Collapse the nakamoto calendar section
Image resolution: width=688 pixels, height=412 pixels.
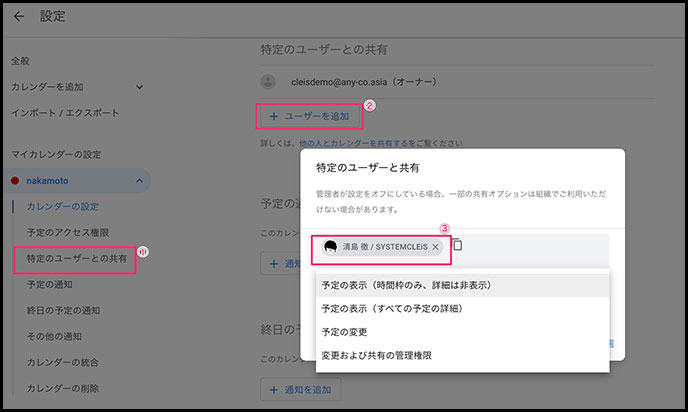140,181
